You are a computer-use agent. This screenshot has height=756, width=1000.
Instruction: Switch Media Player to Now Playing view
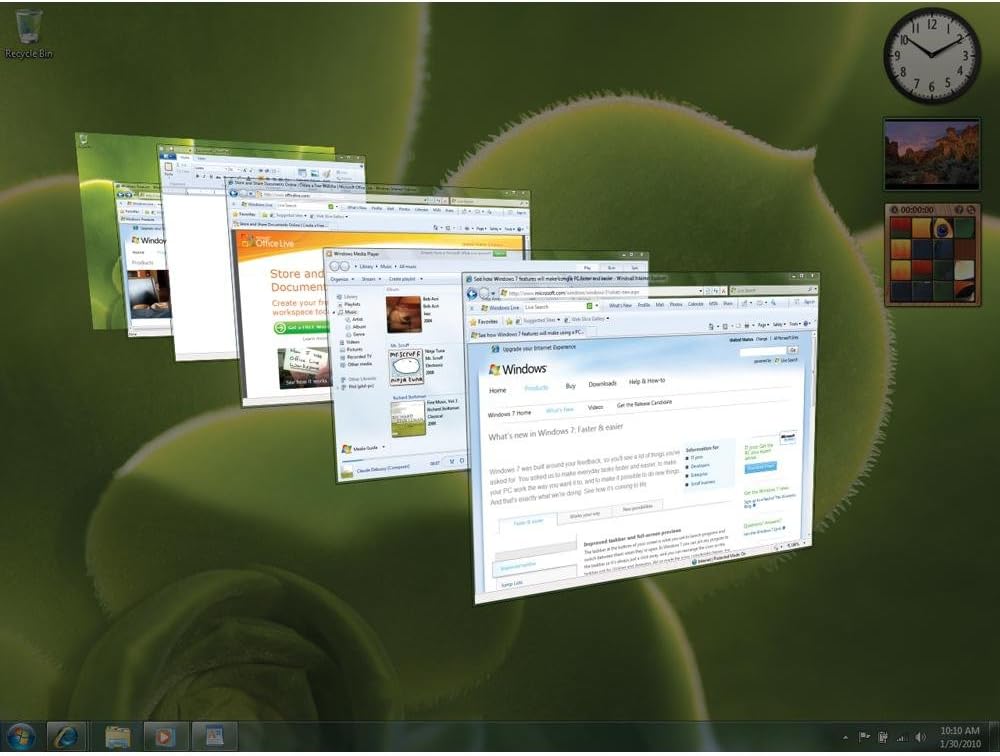tap(460, 459)
